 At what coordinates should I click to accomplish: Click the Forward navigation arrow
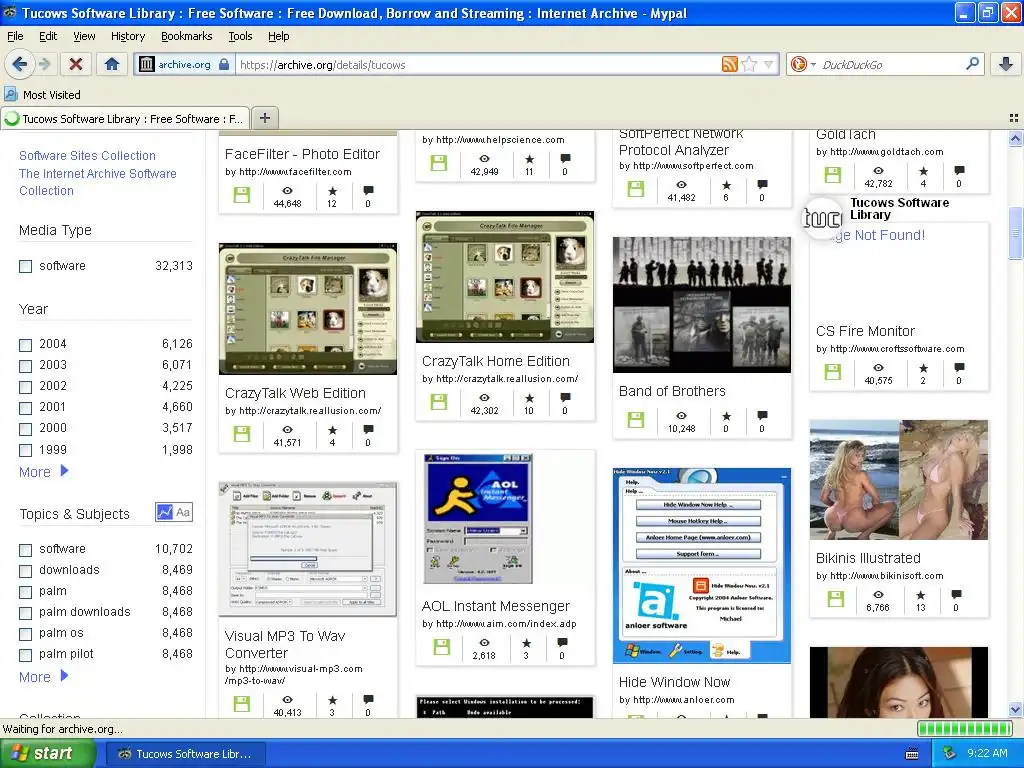(44, 64)
